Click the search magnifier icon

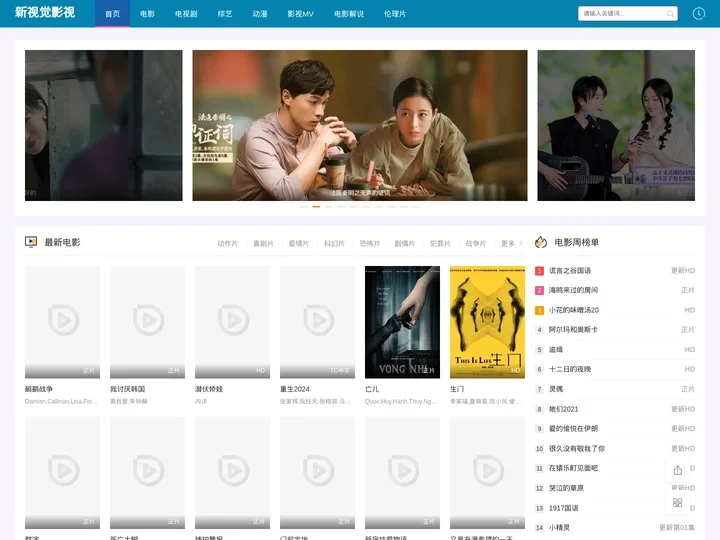[670, 14]
